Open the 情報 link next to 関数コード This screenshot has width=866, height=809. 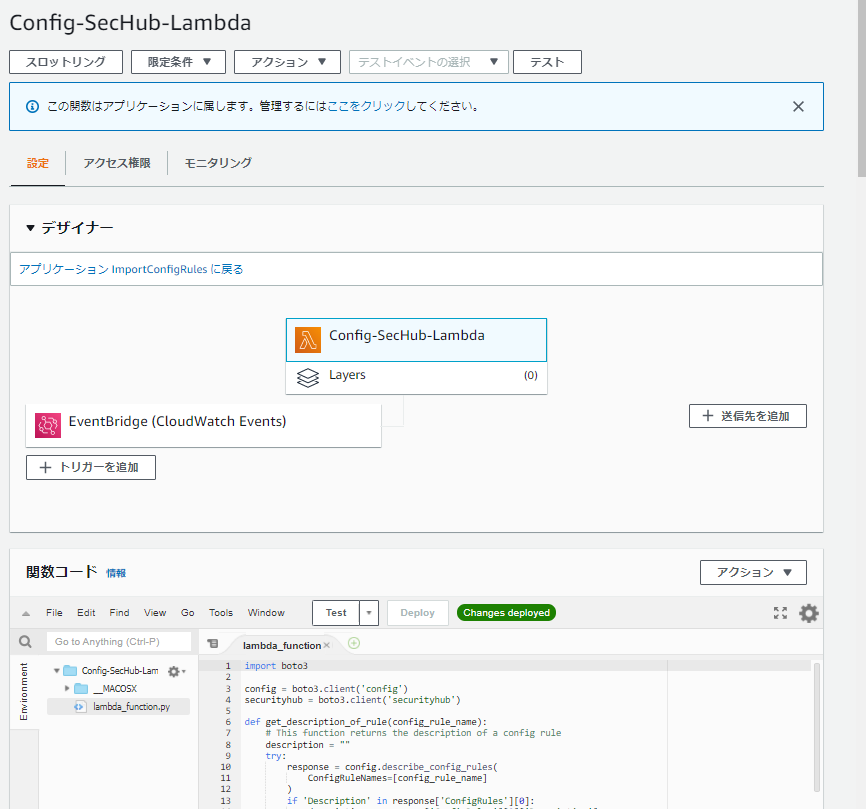[x=116, y=573]
